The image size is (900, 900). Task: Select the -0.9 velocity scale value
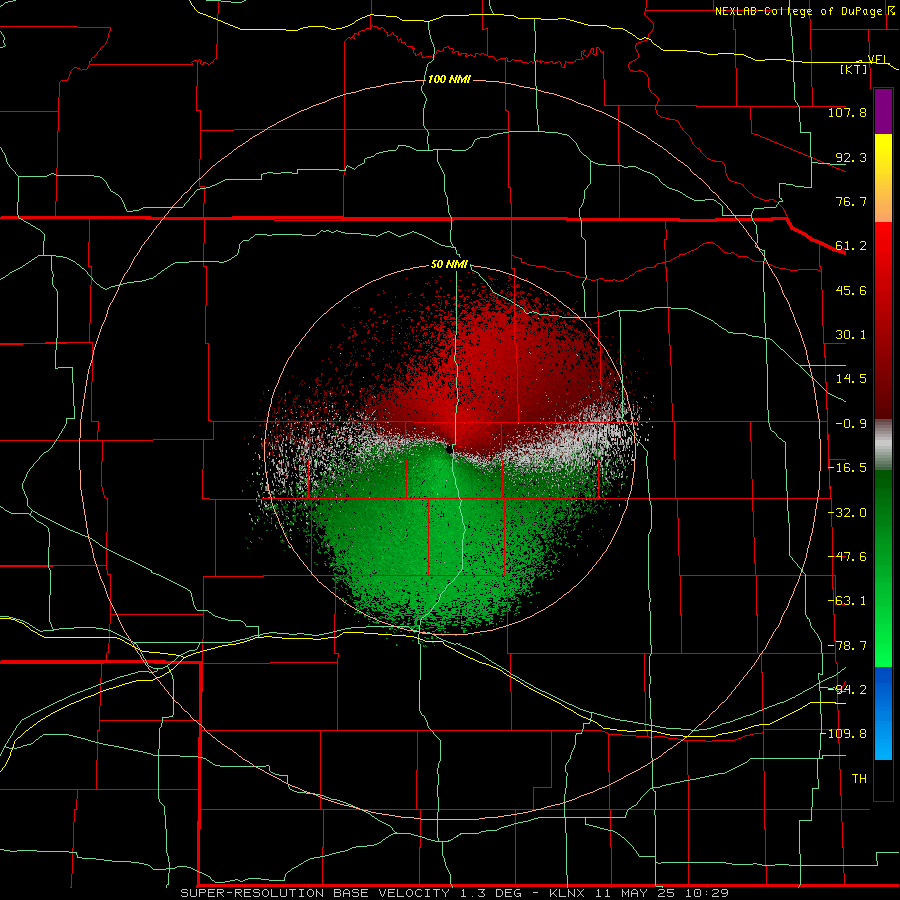pyautogui.click(x=851, y=424)
